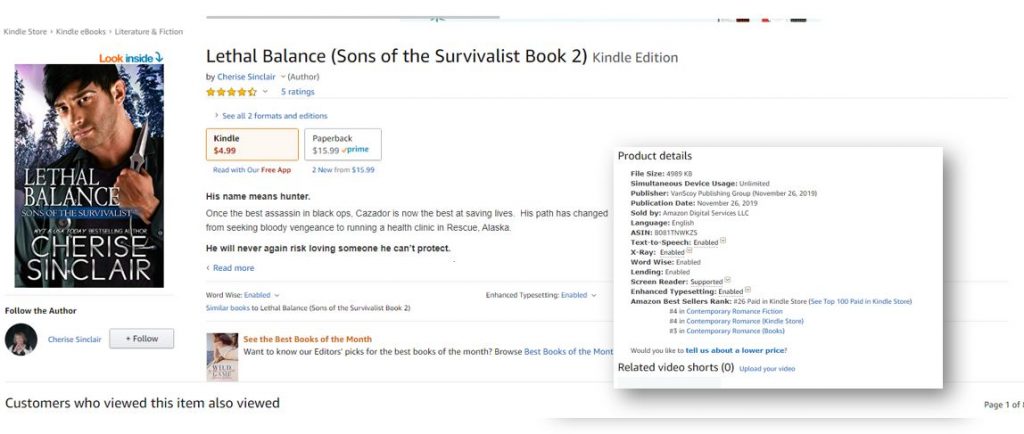Expand the star ratings dropdown arrow
Screen dimensions: 1024x434
265,92
